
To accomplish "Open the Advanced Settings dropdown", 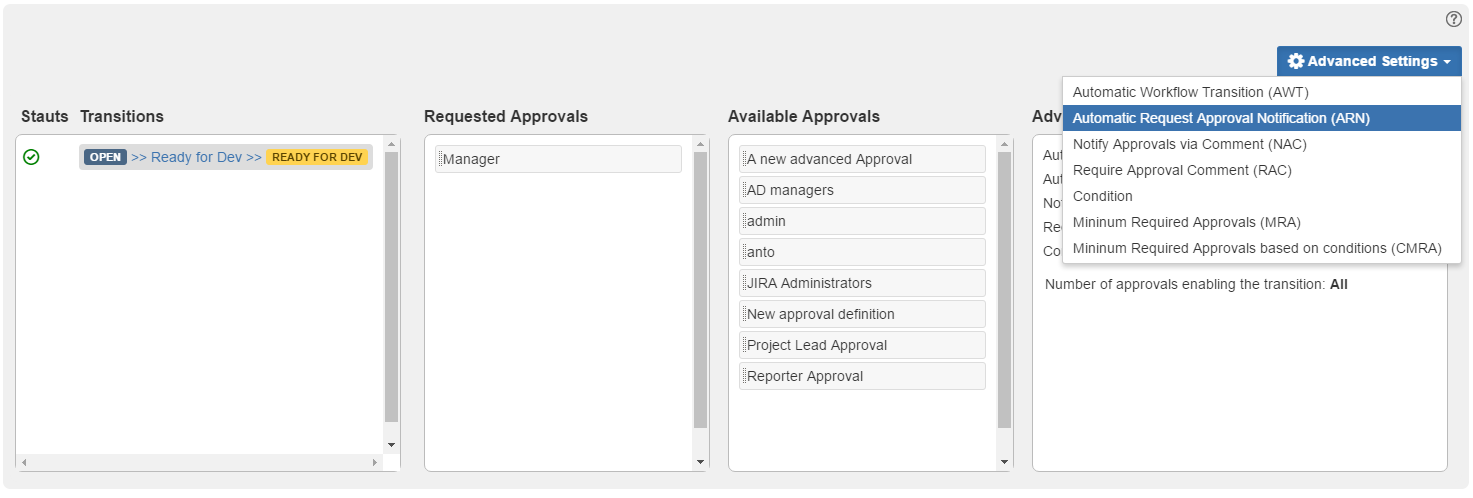I will (1369, 61).
